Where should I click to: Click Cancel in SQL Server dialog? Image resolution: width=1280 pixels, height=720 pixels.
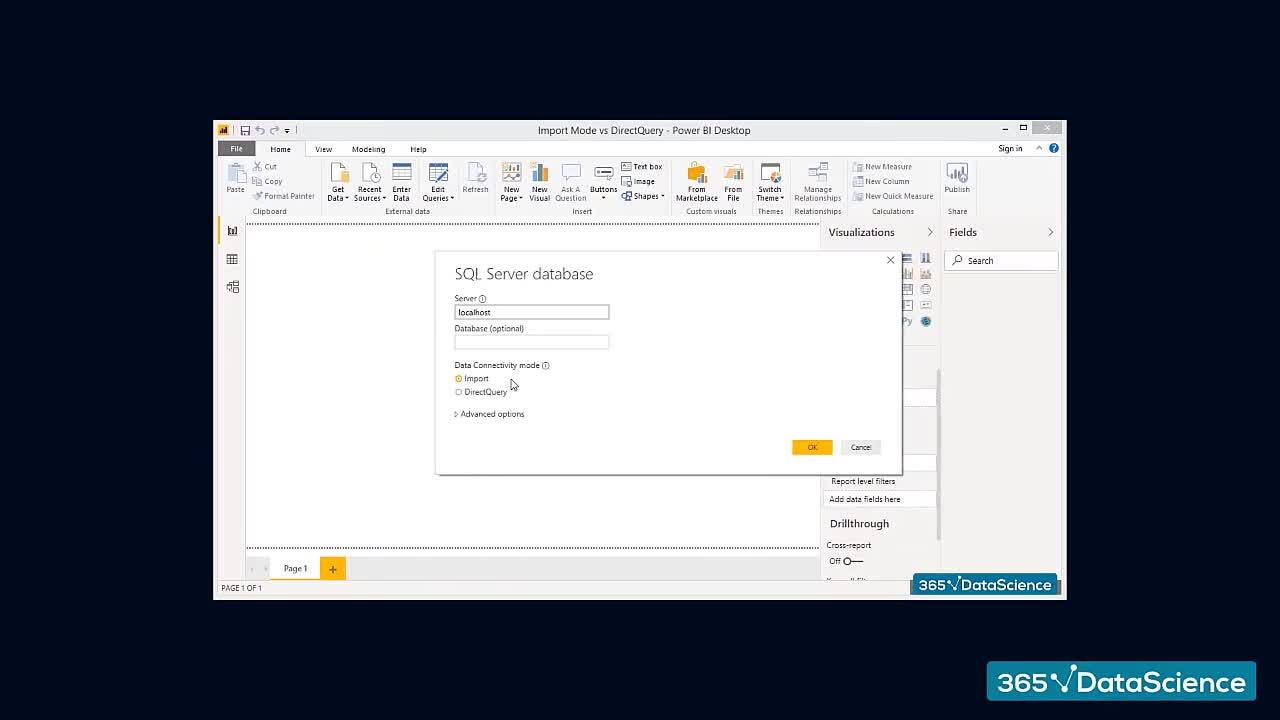(x=861, y=447)
